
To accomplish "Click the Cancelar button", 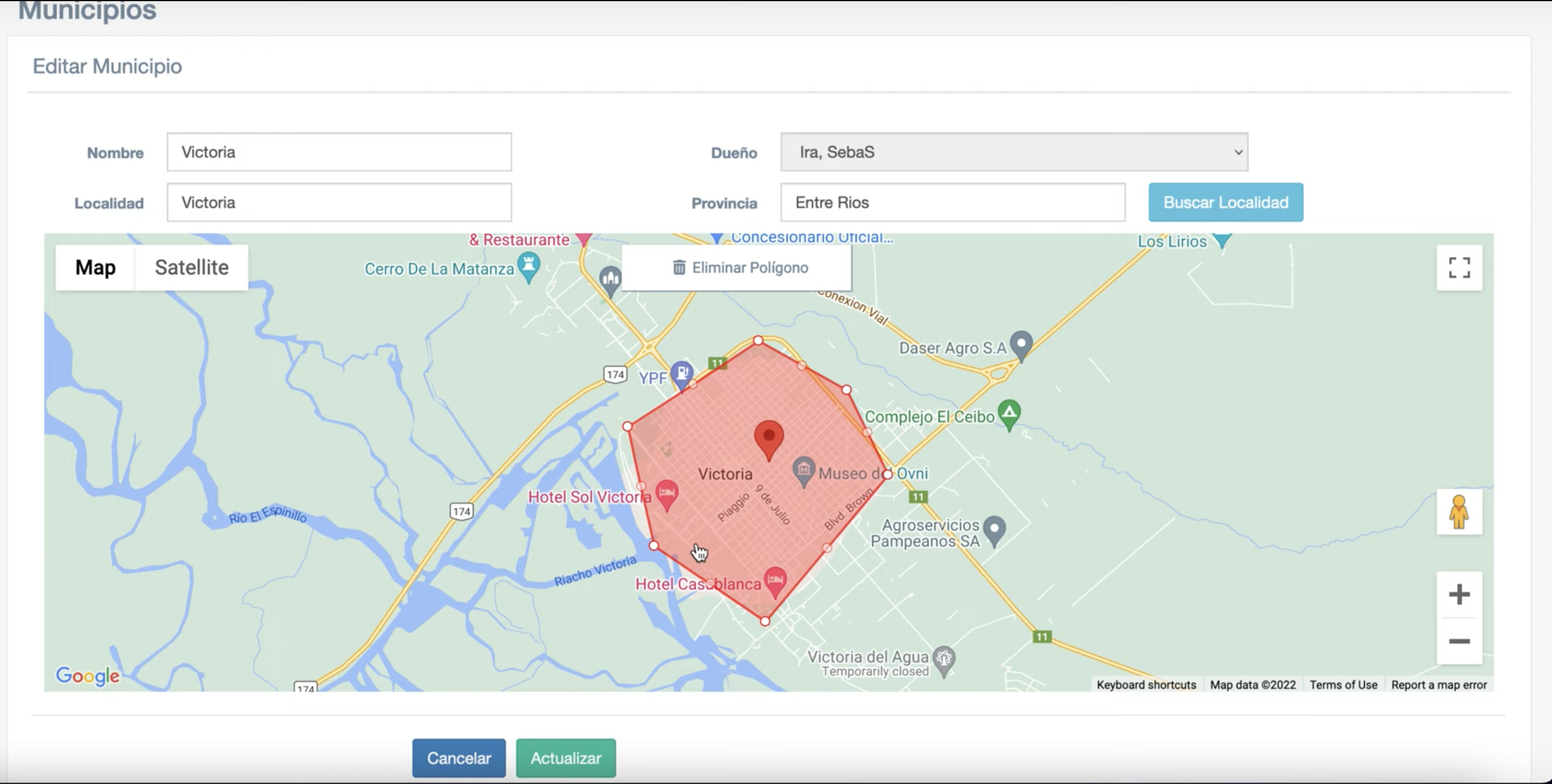I will click(458, 758).
